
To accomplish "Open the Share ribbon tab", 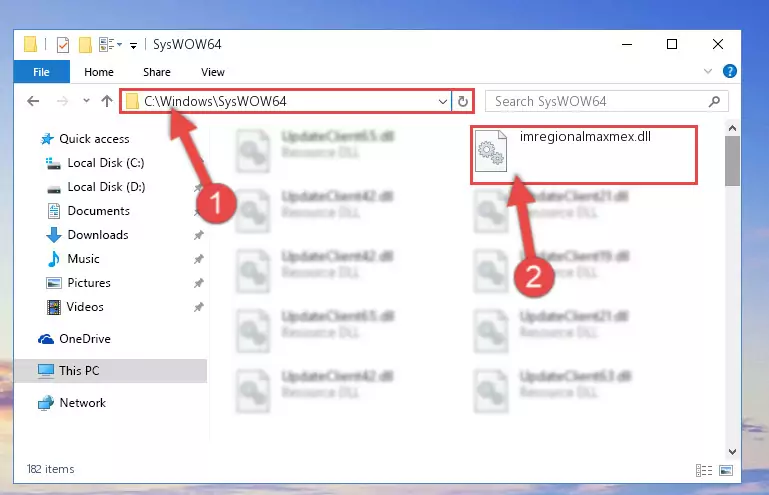I will coord(156,72).
